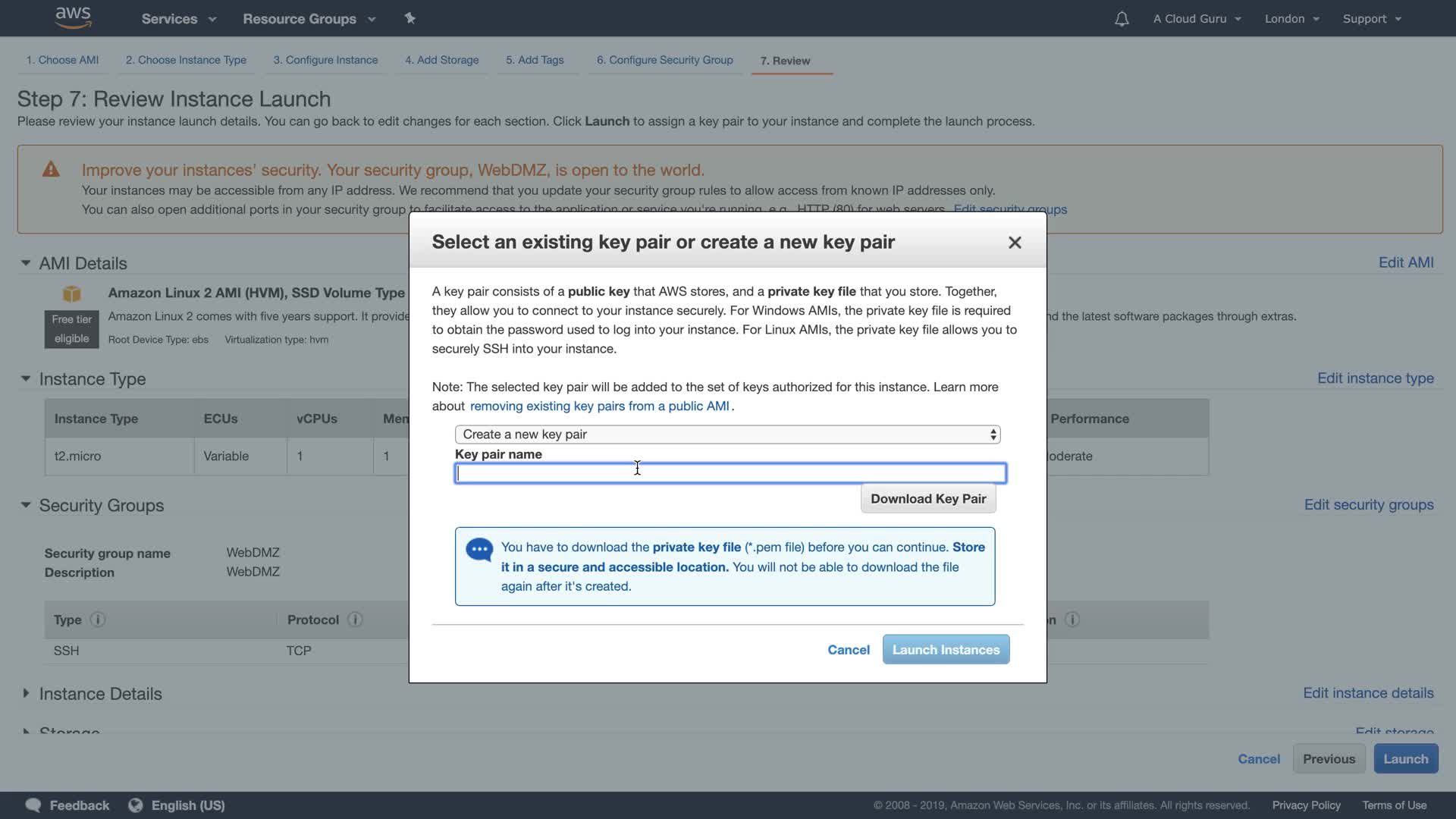Open the London region dropdown

[1291, 19]
